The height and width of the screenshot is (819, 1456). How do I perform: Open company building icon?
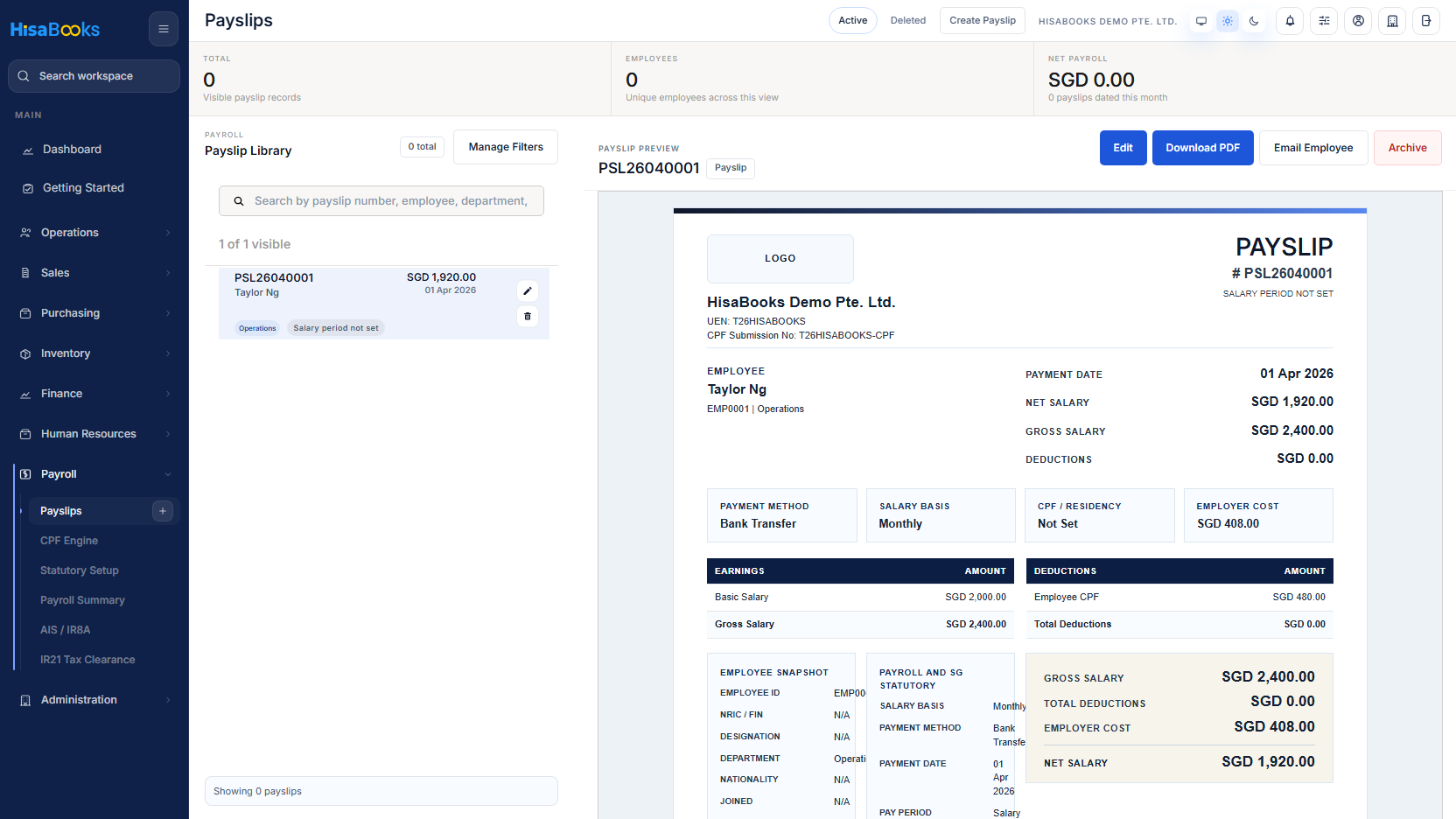[x=1392, y=21]
